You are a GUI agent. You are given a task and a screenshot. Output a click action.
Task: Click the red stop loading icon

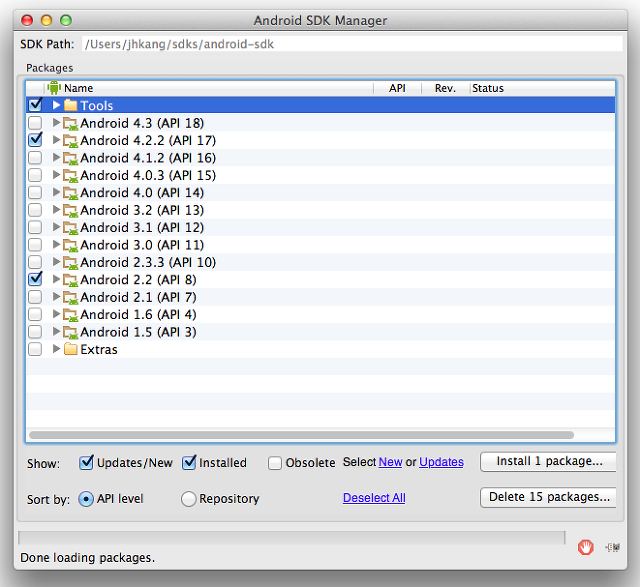(585, 547)
